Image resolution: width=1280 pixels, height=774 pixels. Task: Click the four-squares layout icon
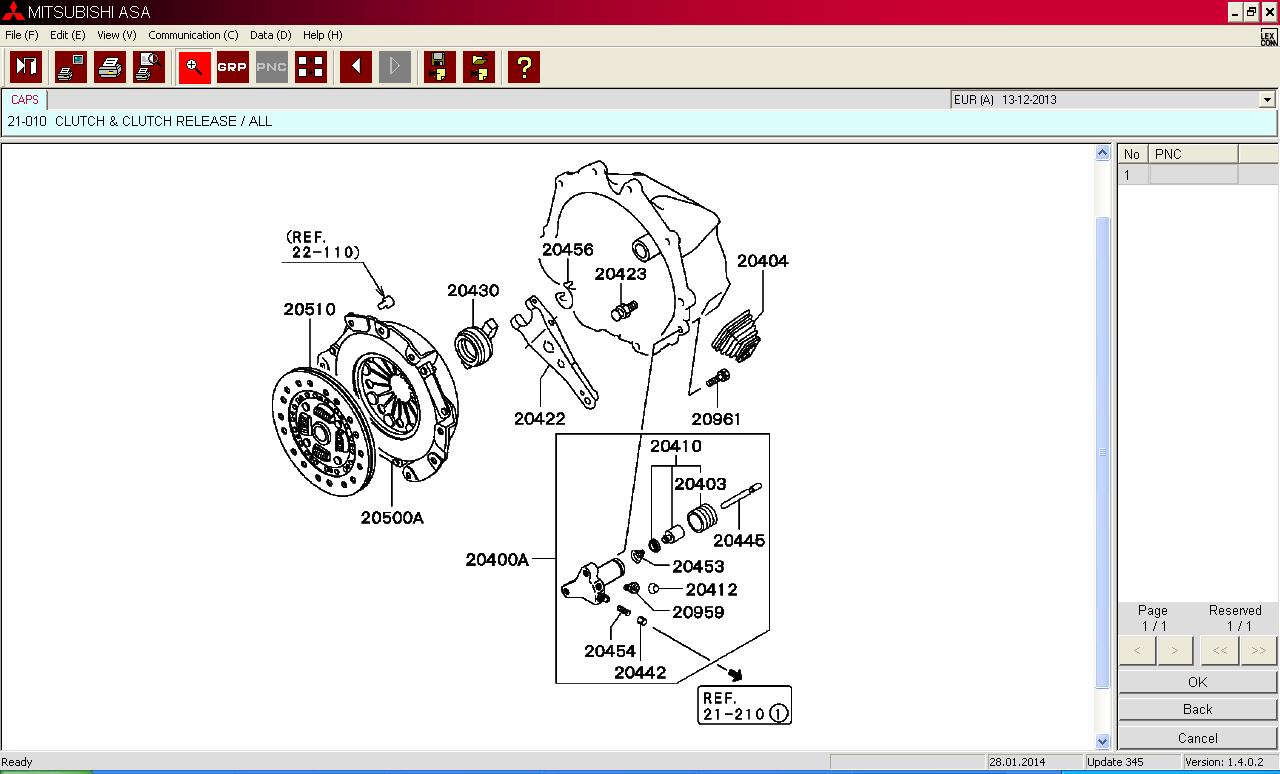(311, 67)
